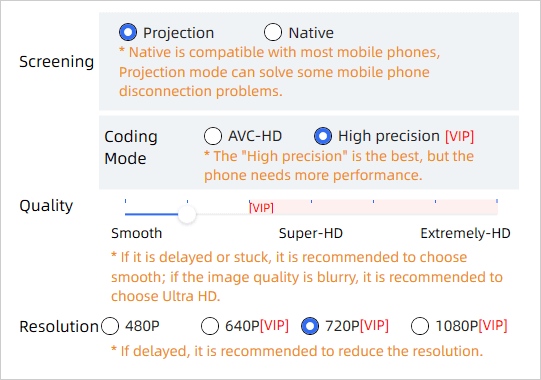Click the VIP tag beside 1080P
The image size is (541, 380).
pyautogui.click(x=493, y=325)
